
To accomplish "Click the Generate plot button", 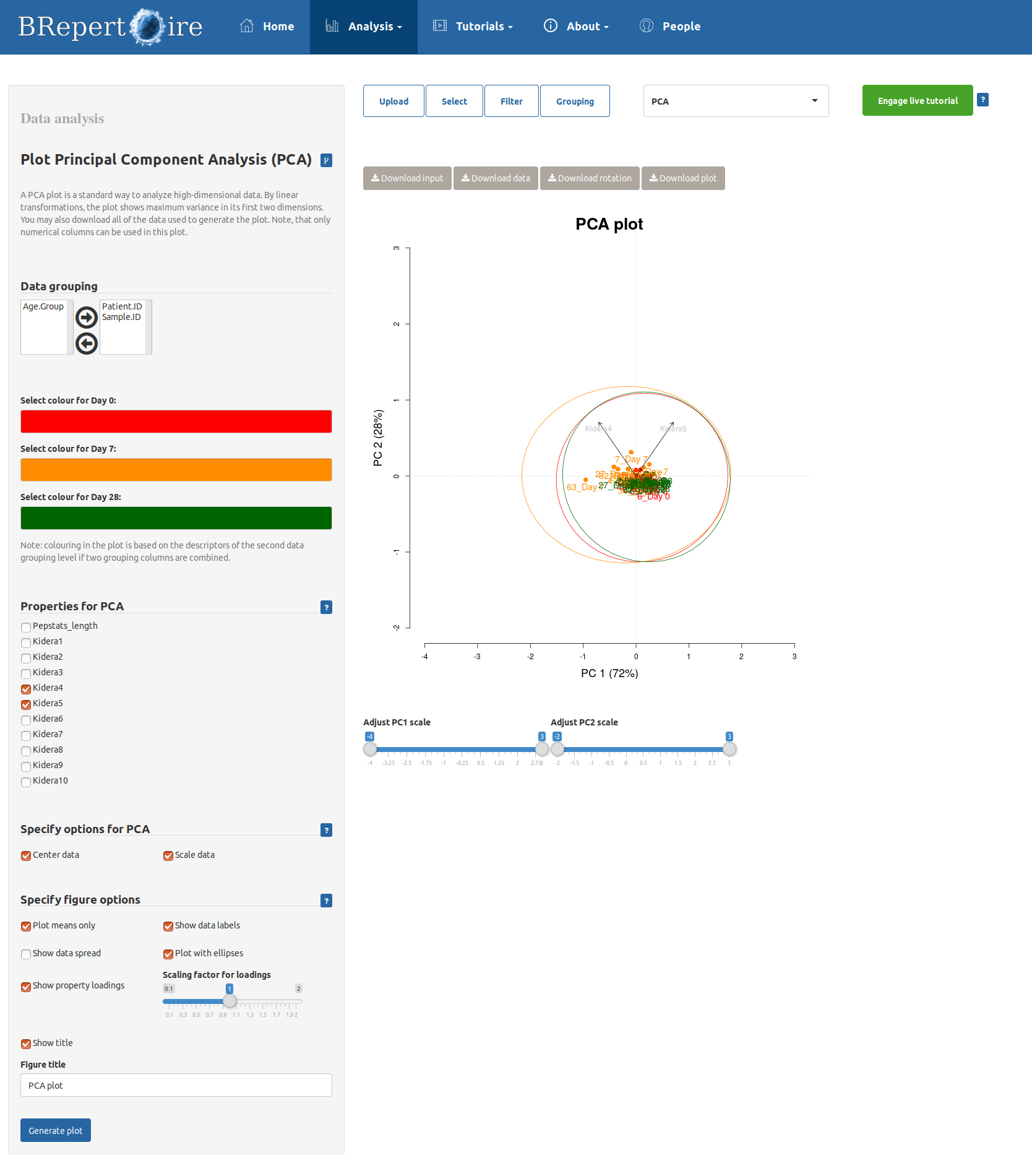I will coord(56,1130).
